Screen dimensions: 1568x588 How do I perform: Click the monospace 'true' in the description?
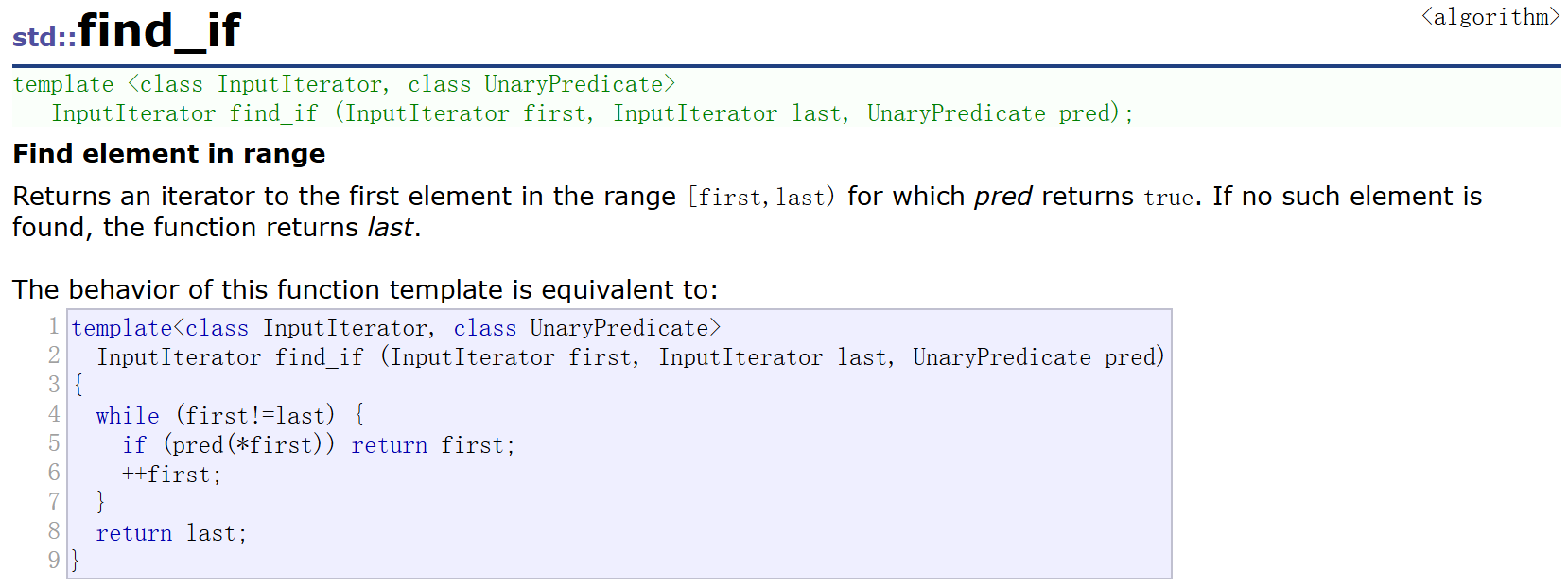click(x=1168, y=198)
